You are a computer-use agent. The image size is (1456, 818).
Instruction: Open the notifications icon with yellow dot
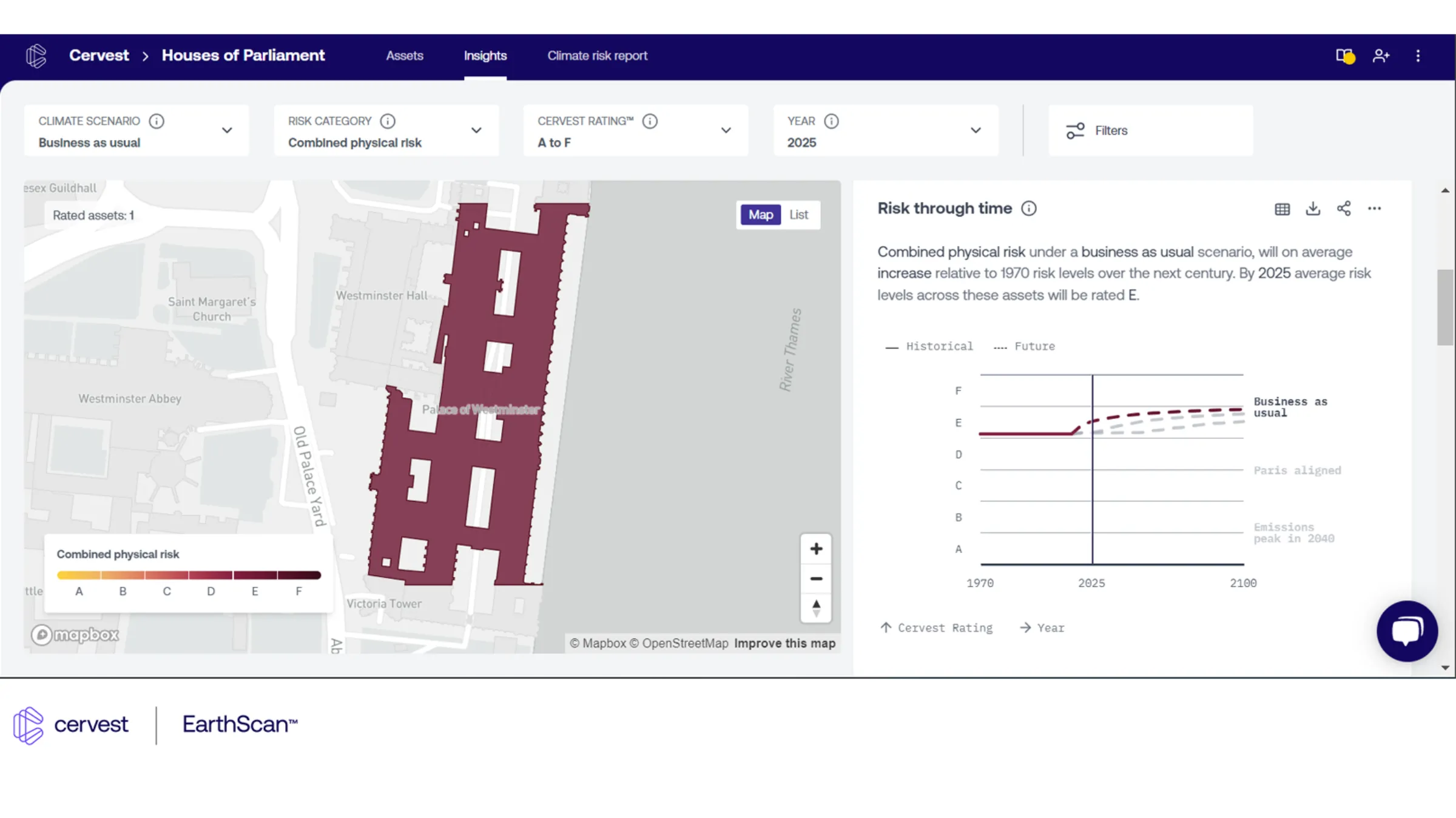pyautogui.click(x=1345, y=56)
